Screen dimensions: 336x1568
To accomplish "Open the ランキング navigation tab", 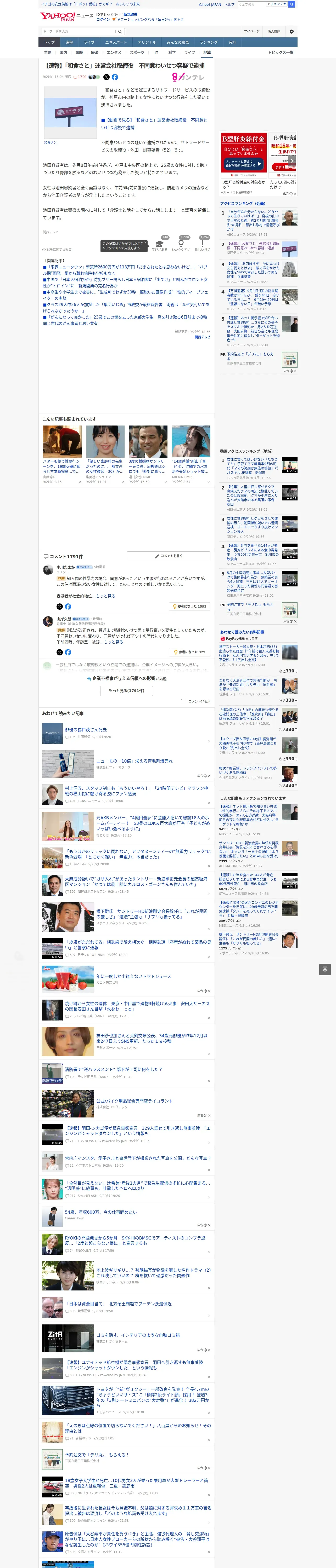I will tap(209, 42).
